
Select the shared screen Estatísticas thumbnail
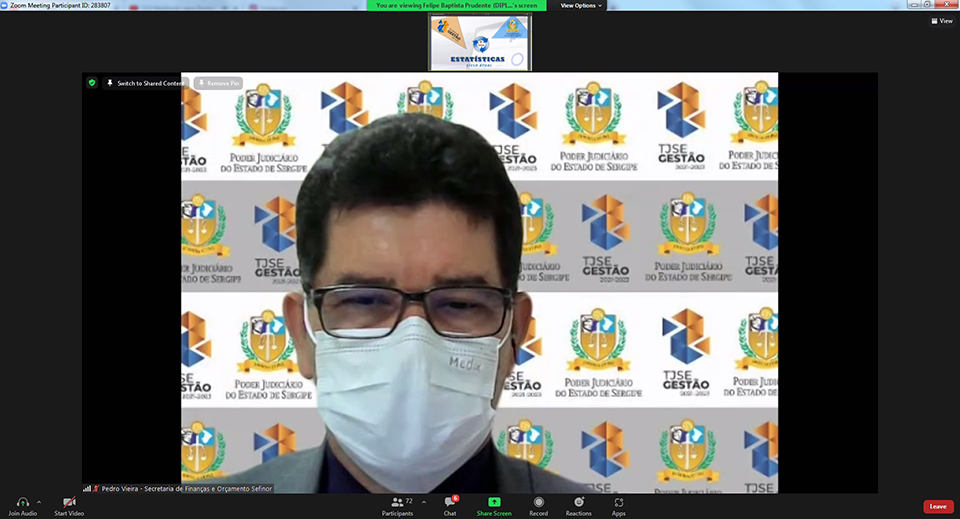point(480,42)
